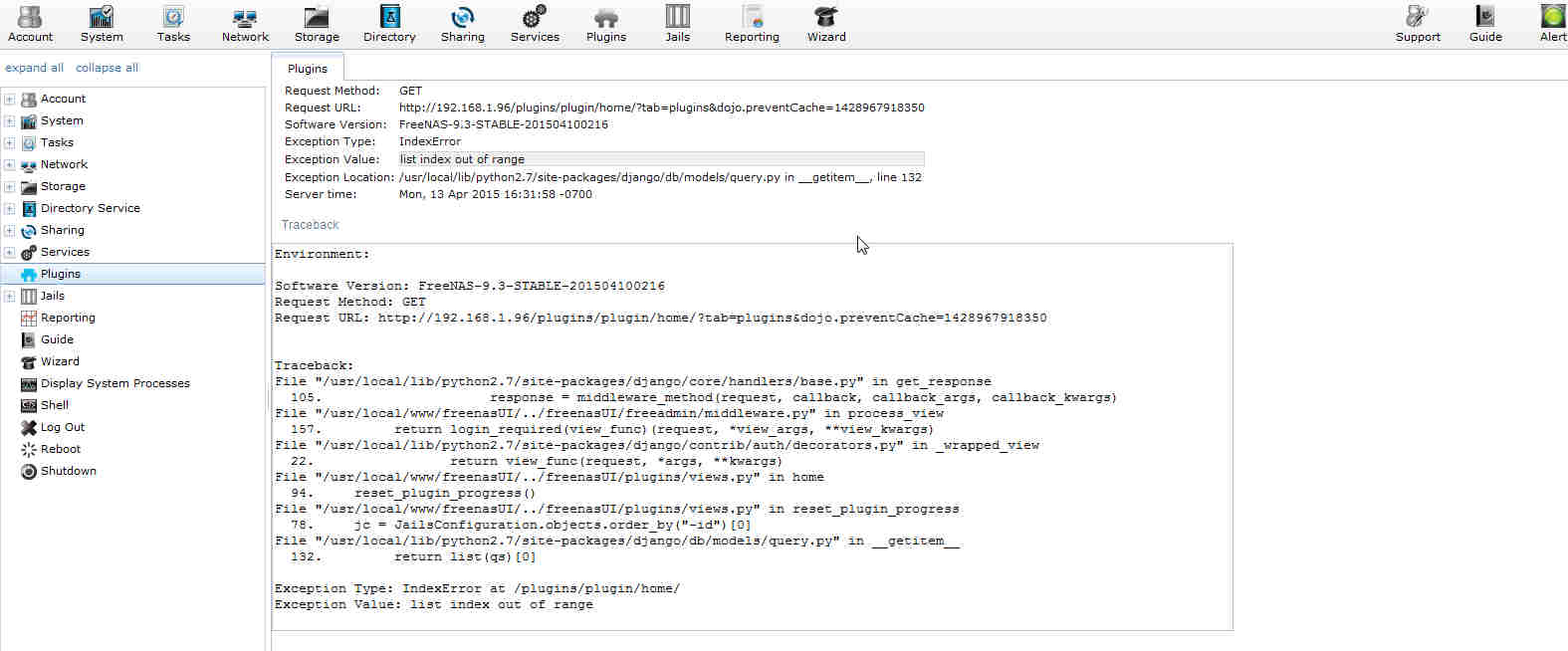Click the Server time value
Image resolution: width=1568 pixels, height=651 pixels.
coord(496,194)
